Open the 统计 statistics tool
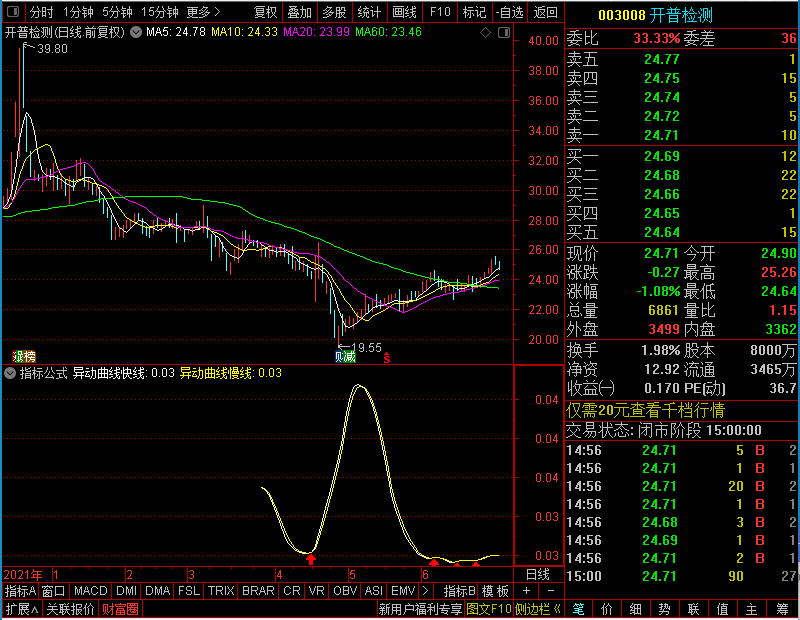This screenshot has width=800, height=620. tap(369, 12)
